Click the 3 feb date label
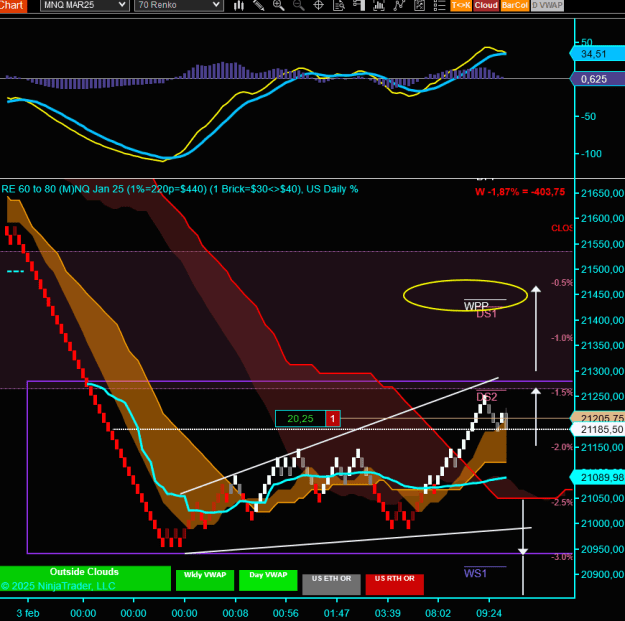Image resolution: width=625 pixels, height=621 pixels. tap(28, 613)
